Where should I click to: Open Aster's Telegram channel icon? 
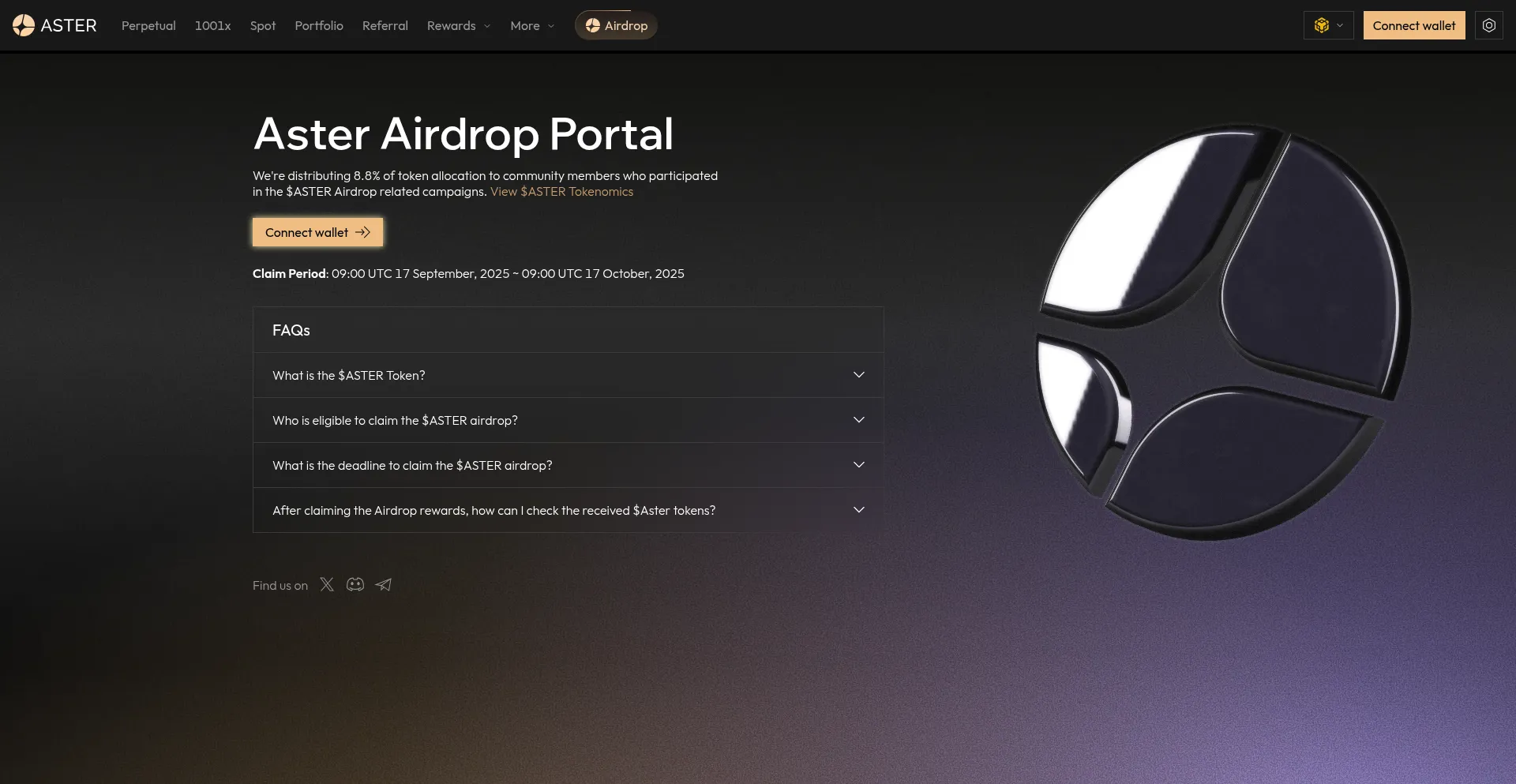384,584
